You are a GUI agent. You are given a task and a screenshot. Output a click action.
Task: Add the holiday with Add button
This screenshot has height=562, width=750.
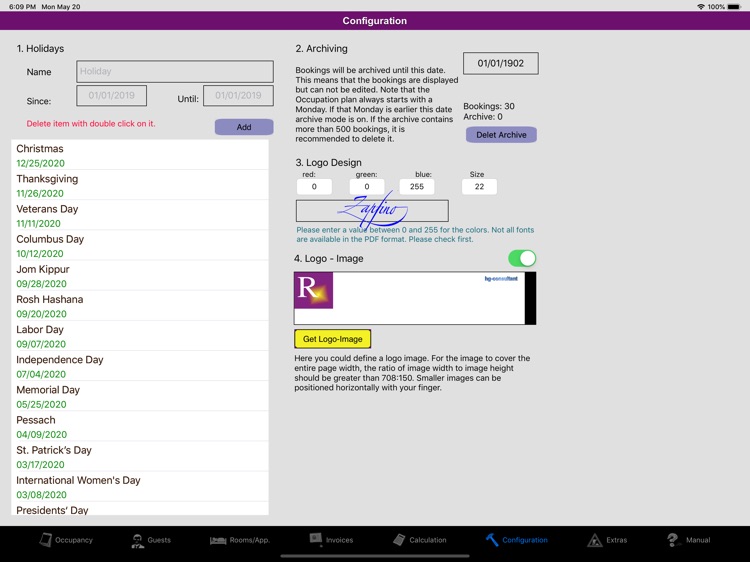[x=244, y=127]
